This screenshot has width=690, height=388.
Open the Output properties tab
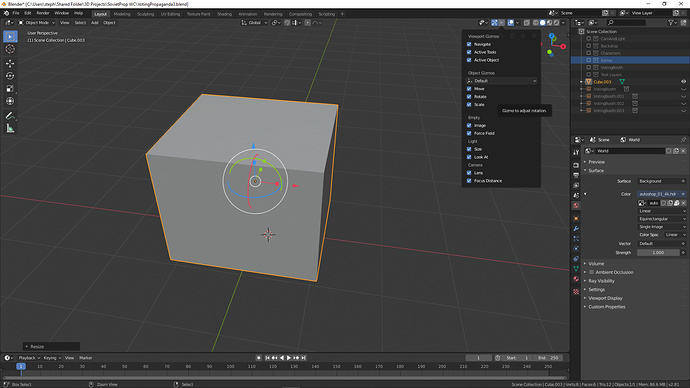tap(576, 175)
